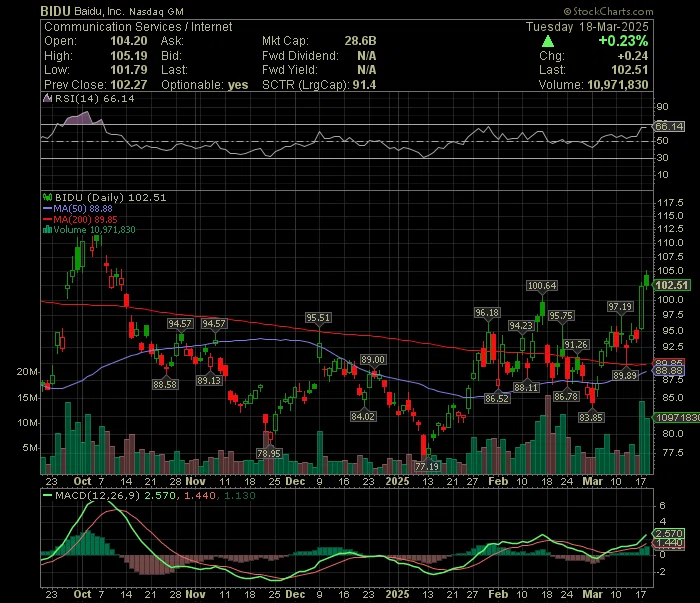700x603 pixels.
Task: Click the 88.11 low price label
Action: tap(526, 387)
